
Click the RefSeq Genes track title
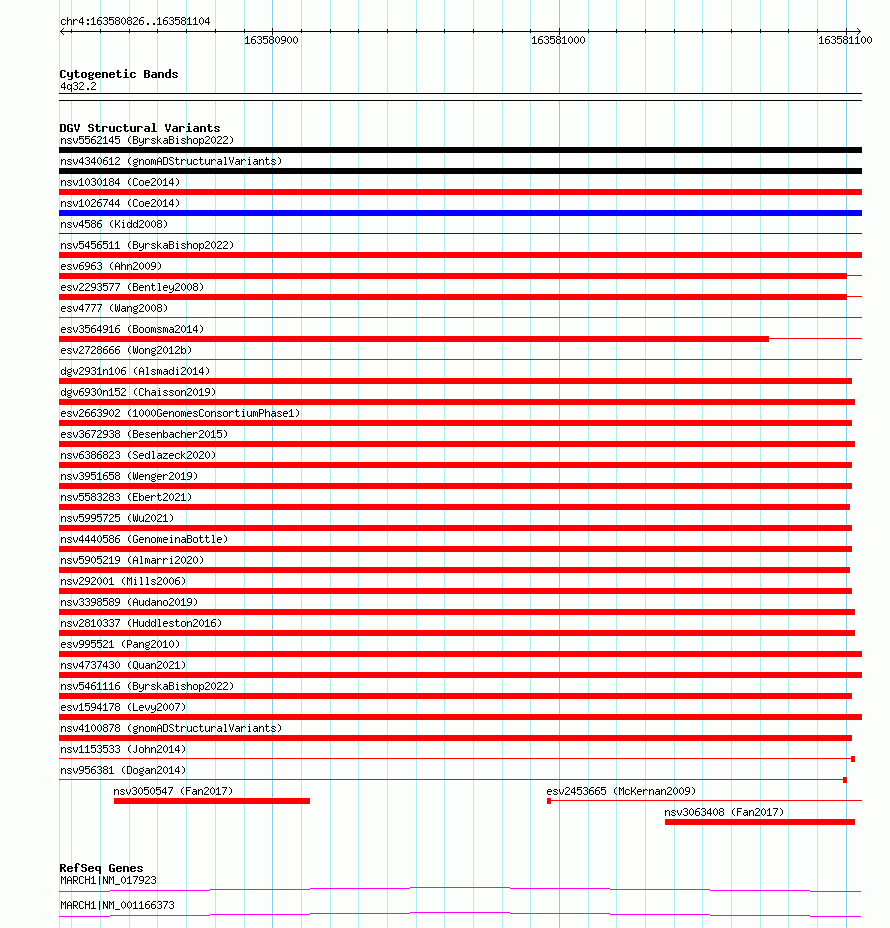[101, 868]
